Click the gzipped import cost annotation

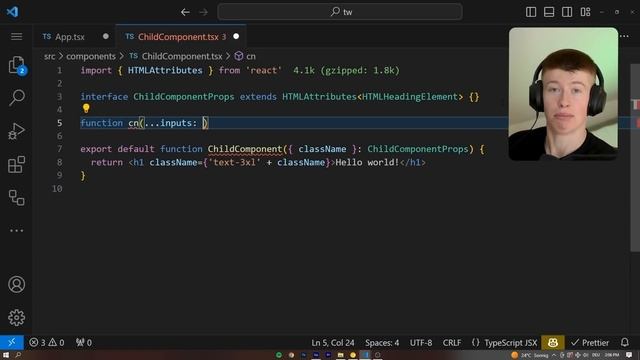pyautogui.click(x=346, y=70)
